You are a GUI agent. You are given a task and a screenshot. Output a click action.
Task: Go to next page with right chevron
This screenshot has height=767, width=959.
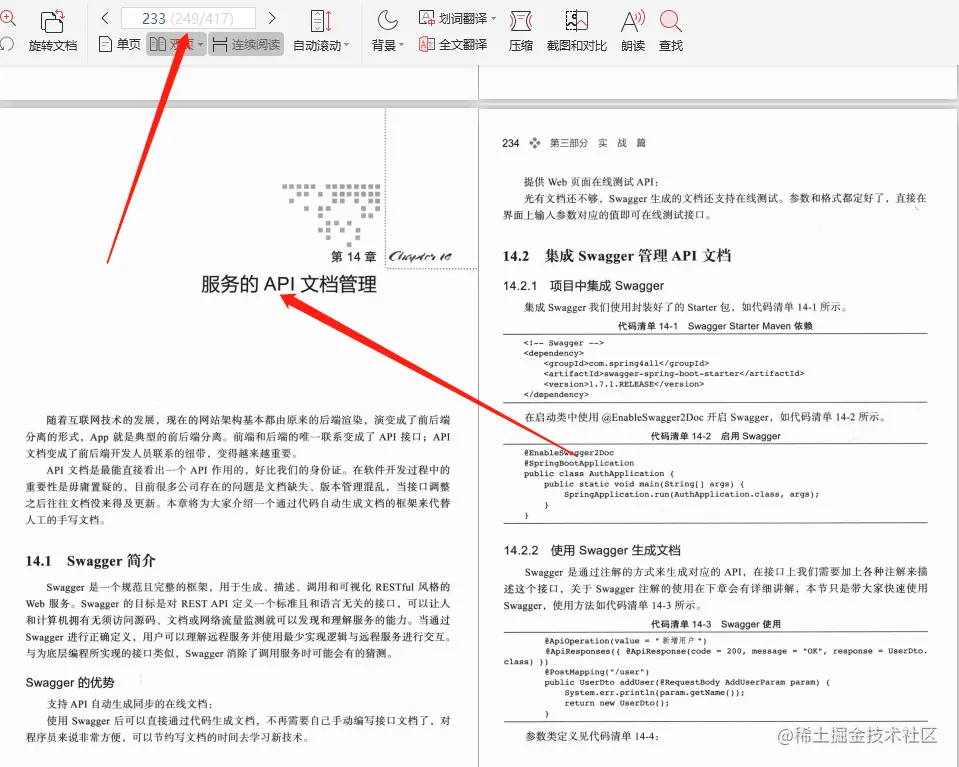pos(272,18)
